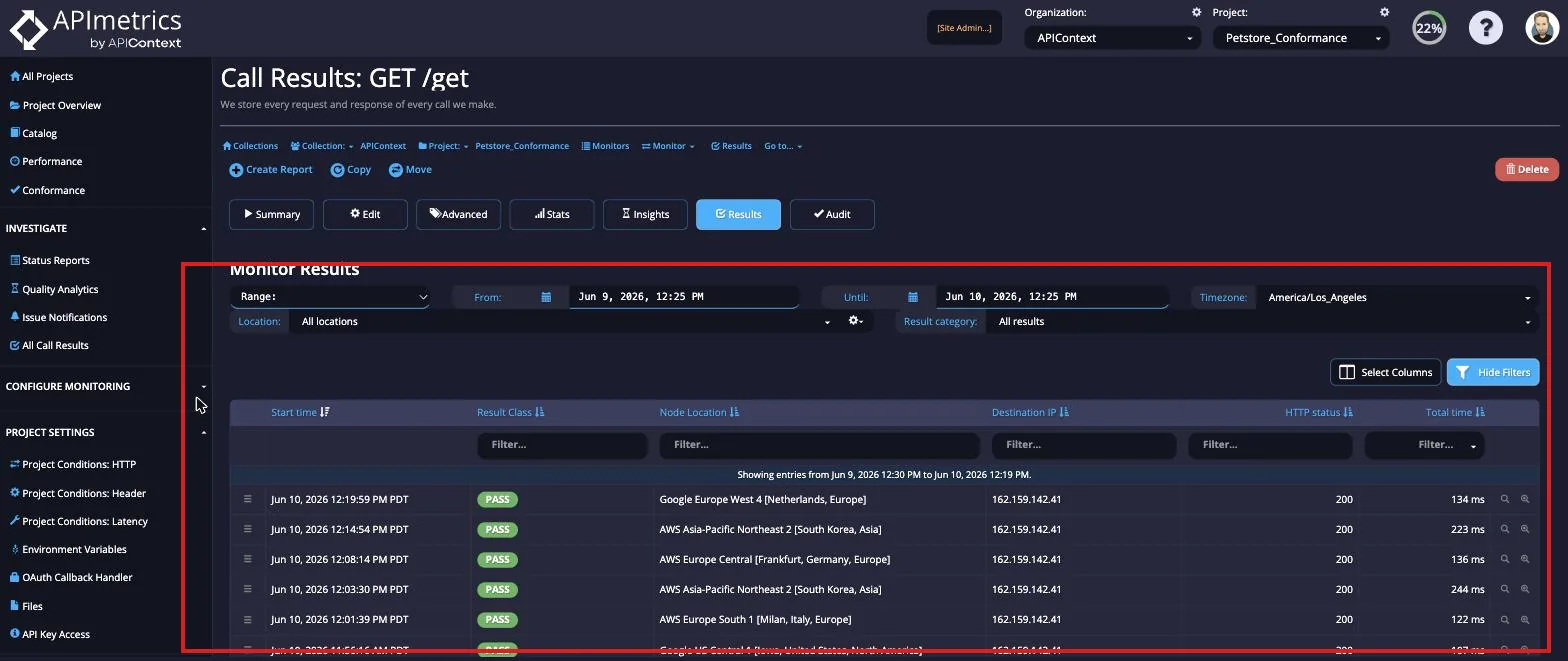Viewport: 1568px width, 661px height.
Task: Click Select Columns button
Action: tap(1385, 372)
